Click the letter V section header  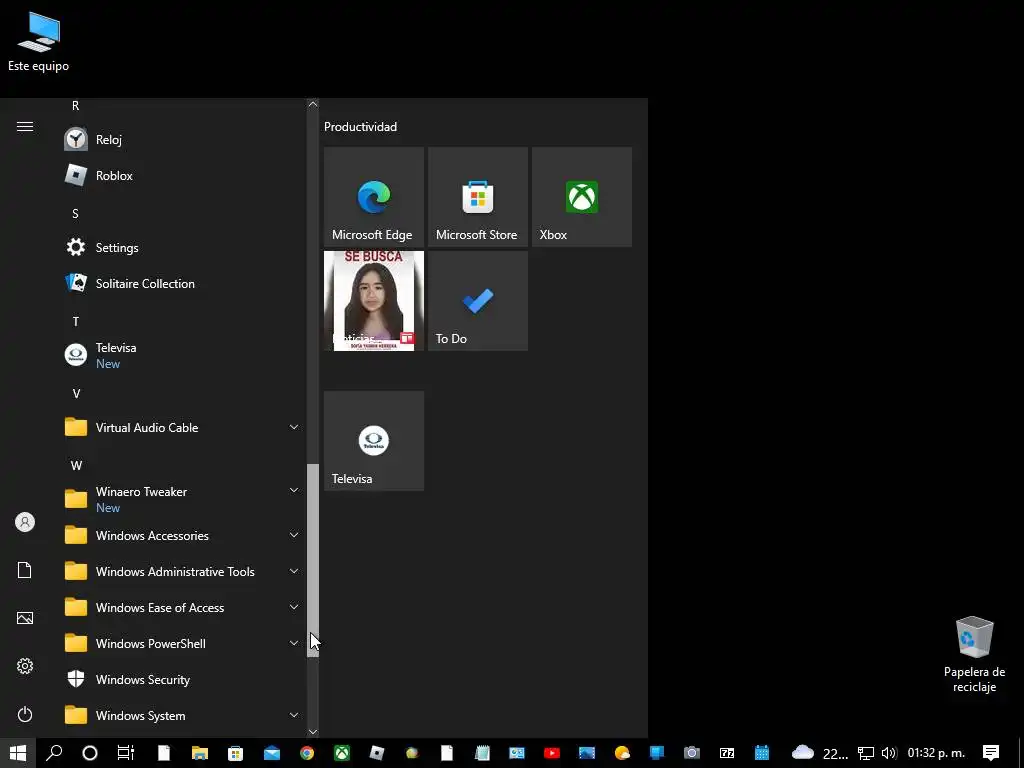coord(76,394)
